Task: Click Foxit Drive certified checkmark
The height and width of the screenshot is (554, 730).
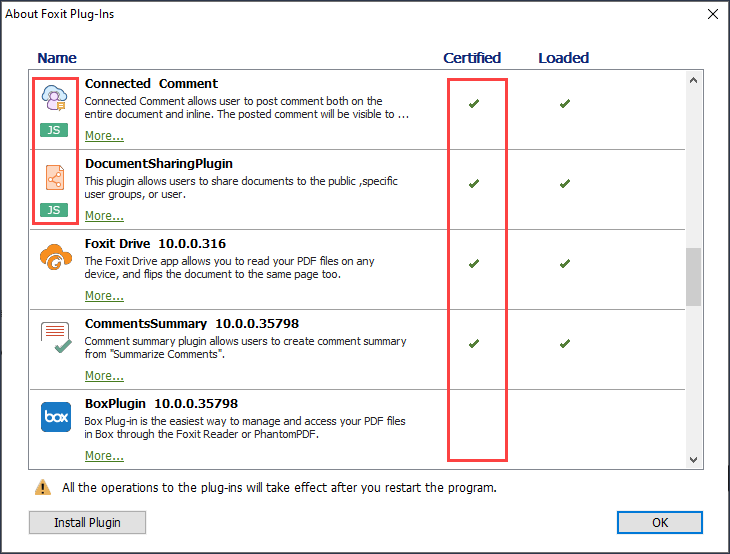Action: (474, 263)
